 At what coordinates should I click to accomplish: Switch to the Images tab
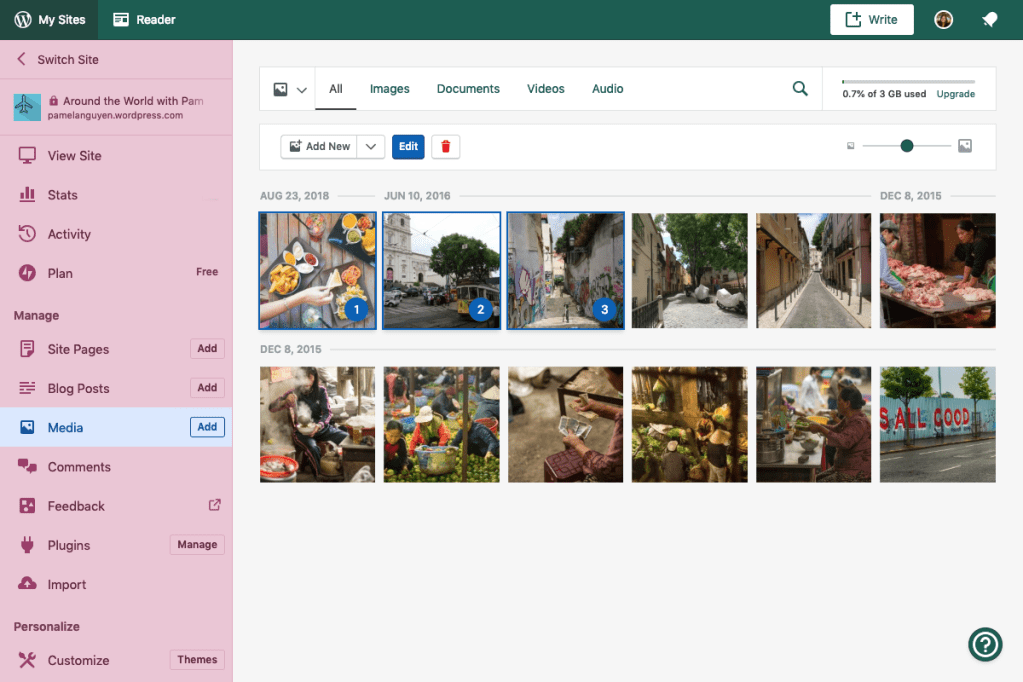[x=389, y=89]
